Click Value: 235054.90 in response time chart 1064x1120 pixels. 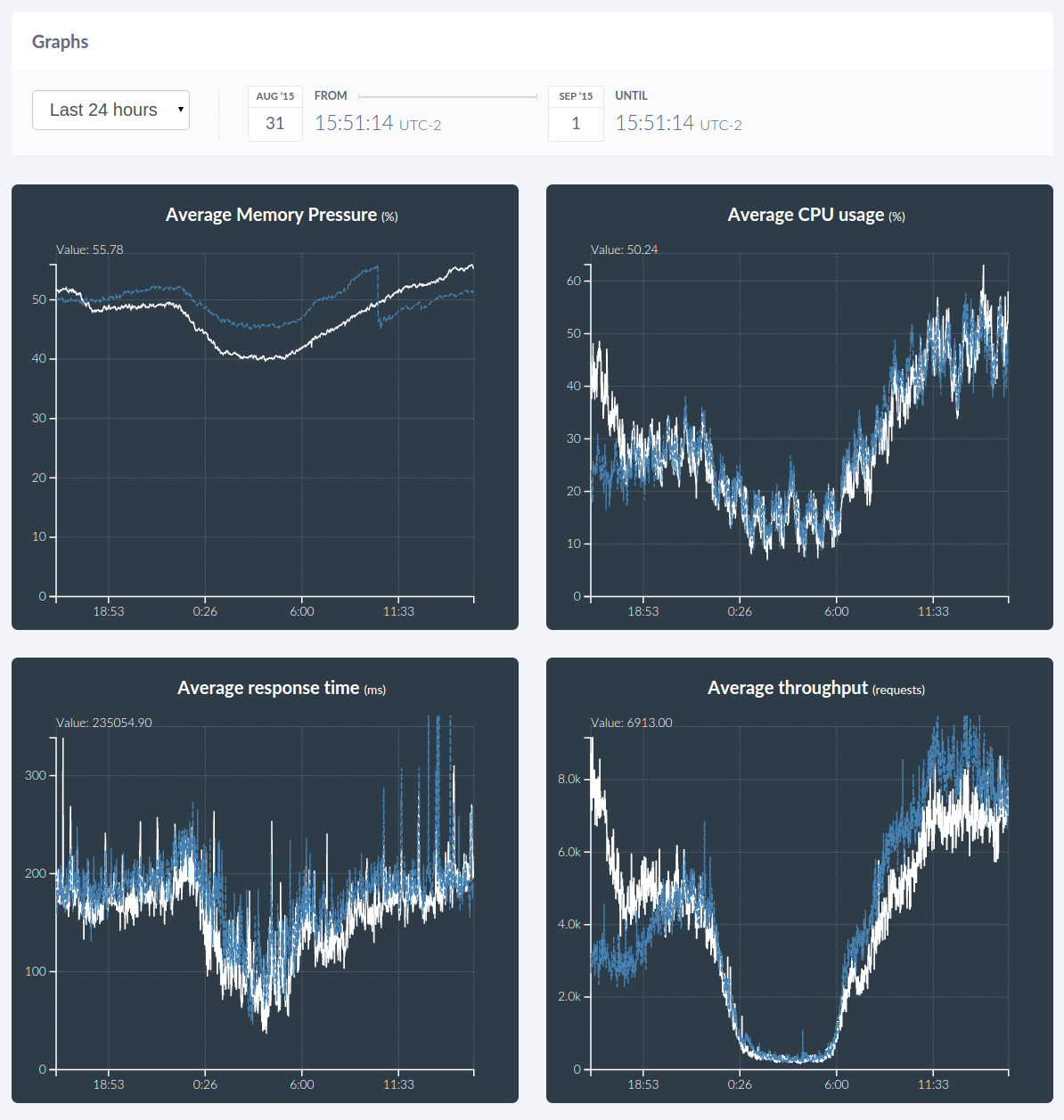pos(104,723)
